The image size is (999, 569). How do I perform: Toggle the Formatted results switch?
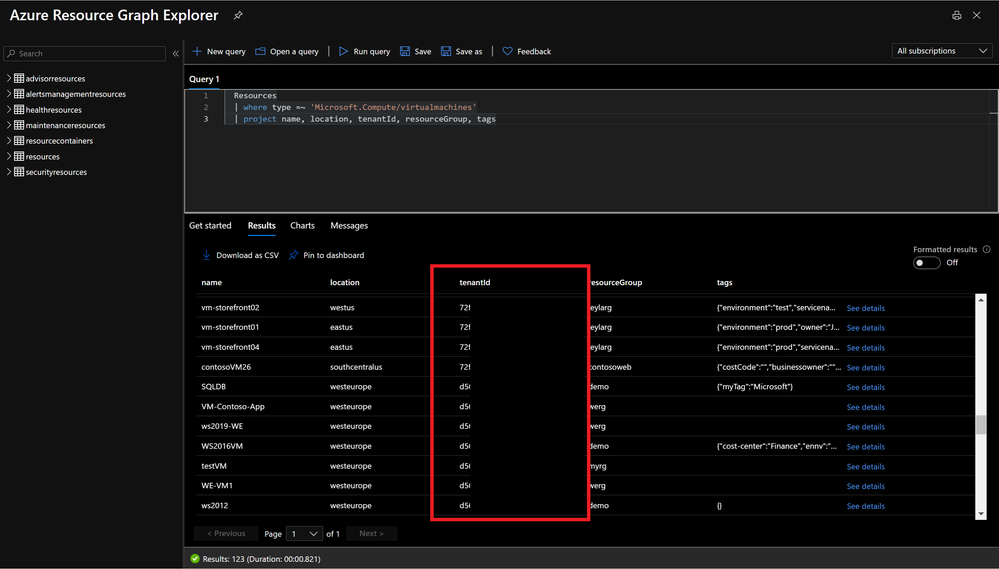click(x=926, y=263)
